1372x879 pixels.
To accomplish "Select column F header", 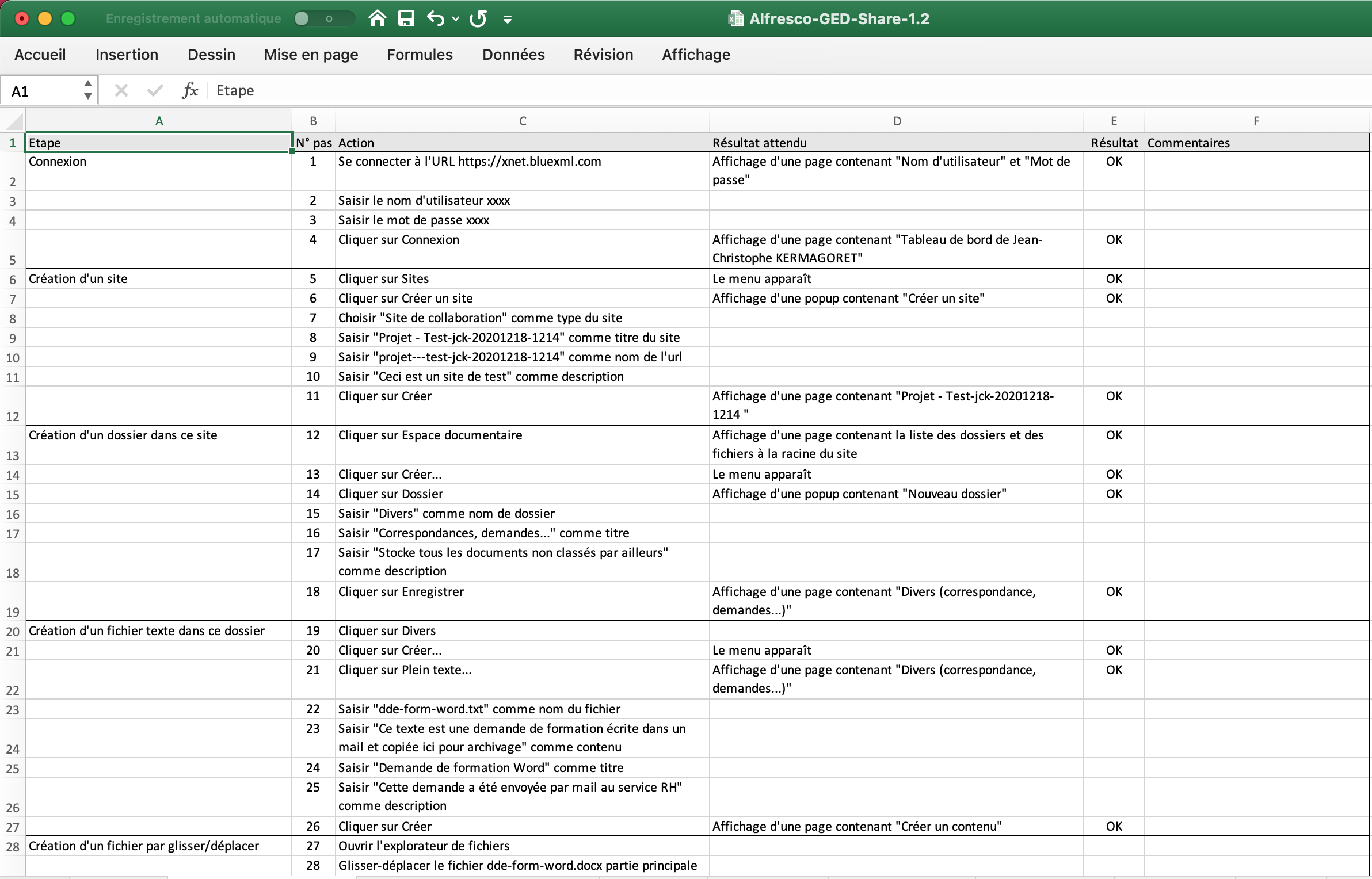I will pyautogui.click(x=1256, y=121).
